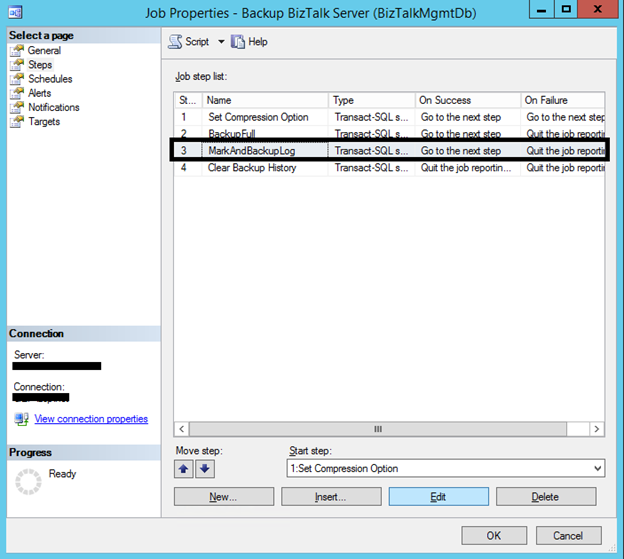Viewport: 624px width, 559px height.
Task: Click the Insert... button
Action: pos(331,497)
